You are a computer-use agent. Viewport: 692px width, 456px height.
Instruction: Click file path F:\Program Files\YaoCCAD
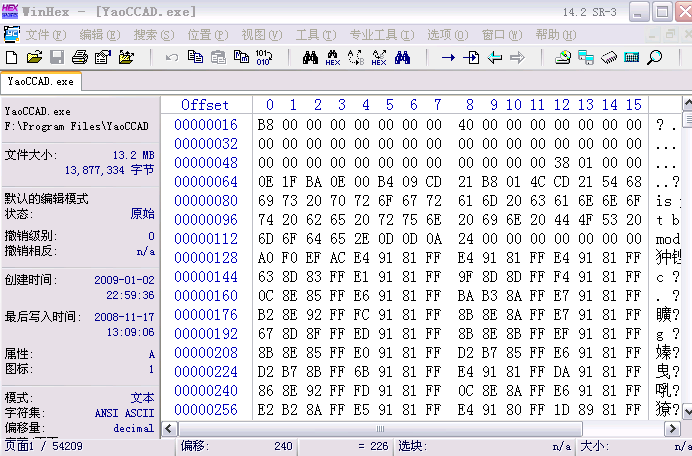tap(76, 127)
